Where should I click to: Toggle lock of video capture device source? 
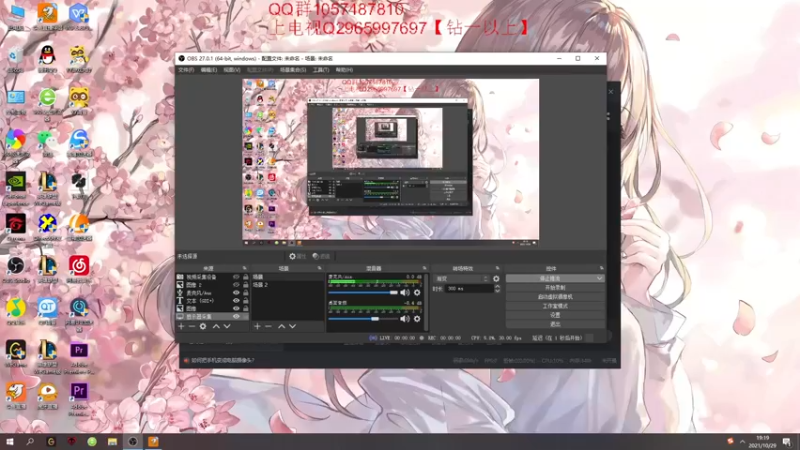click(x=245, y=277)
